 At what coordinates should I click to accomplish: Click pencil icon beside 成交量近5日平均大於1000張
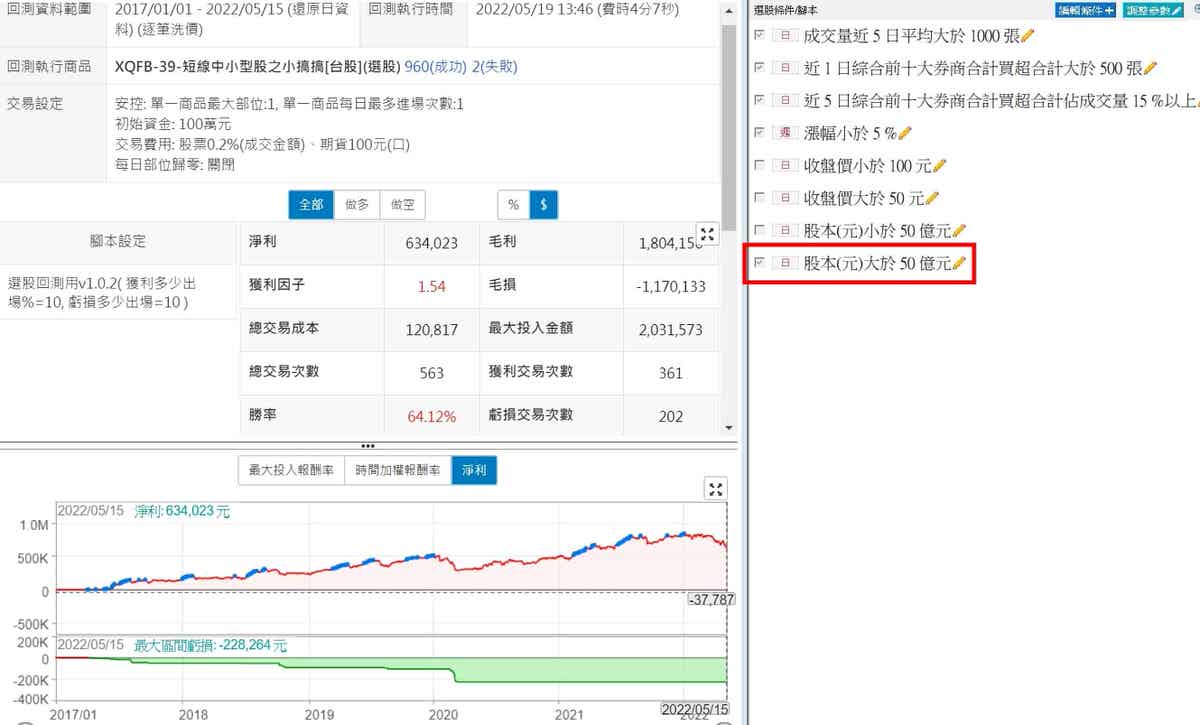pyautogui.click(x=1029, y=35)
